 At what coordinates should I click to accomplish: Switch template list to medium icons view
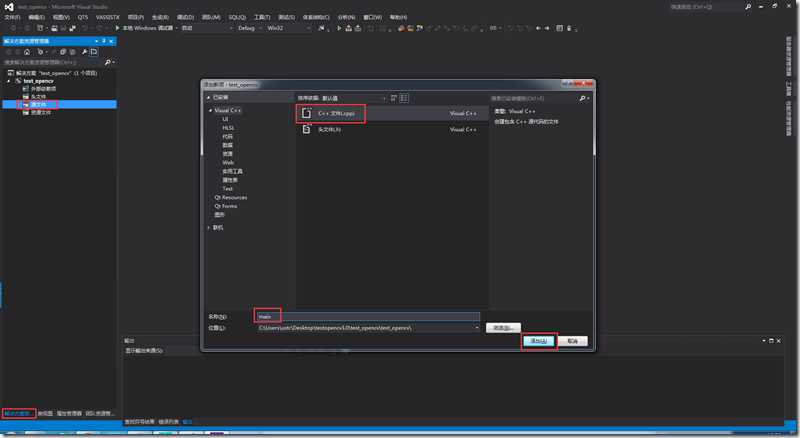tap(404, 98)
